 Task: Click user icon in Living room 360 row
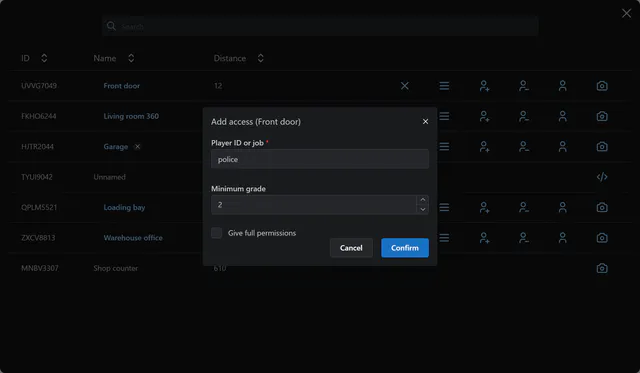[562, 116]
